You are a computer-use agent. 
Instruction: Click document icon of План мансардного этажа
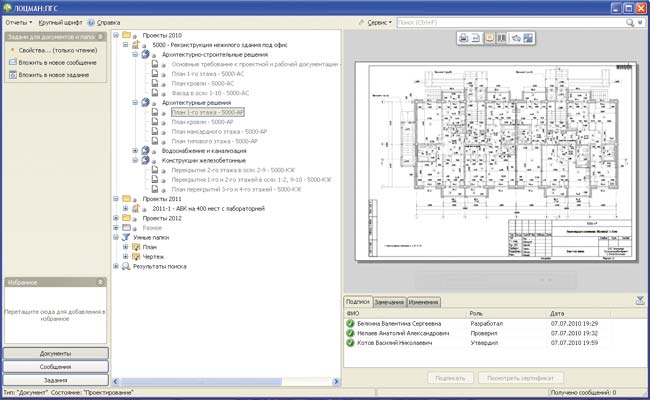click(155, 131)
